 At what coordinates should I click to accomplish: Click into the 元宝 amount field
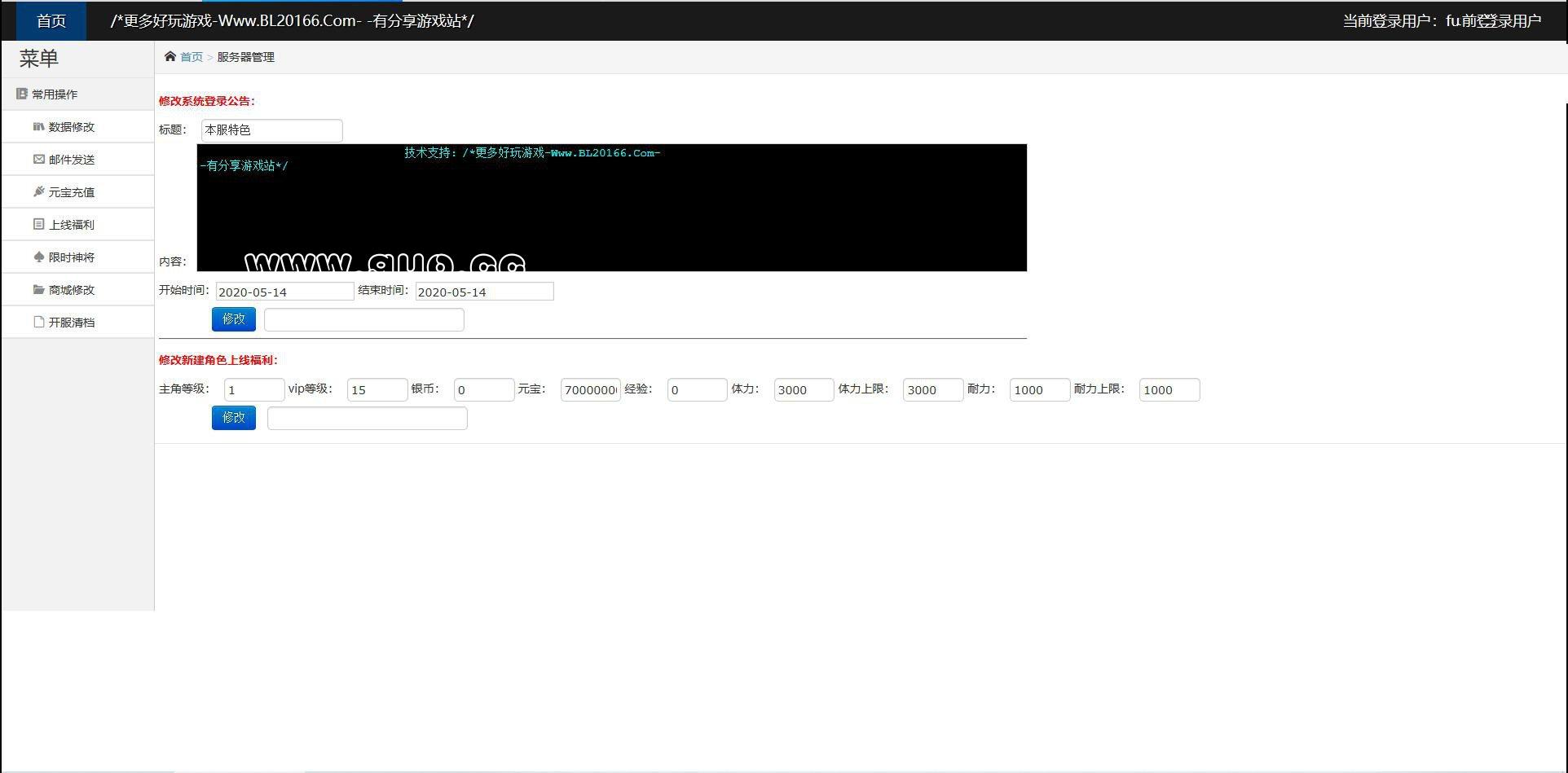click(x=590, y=390)
